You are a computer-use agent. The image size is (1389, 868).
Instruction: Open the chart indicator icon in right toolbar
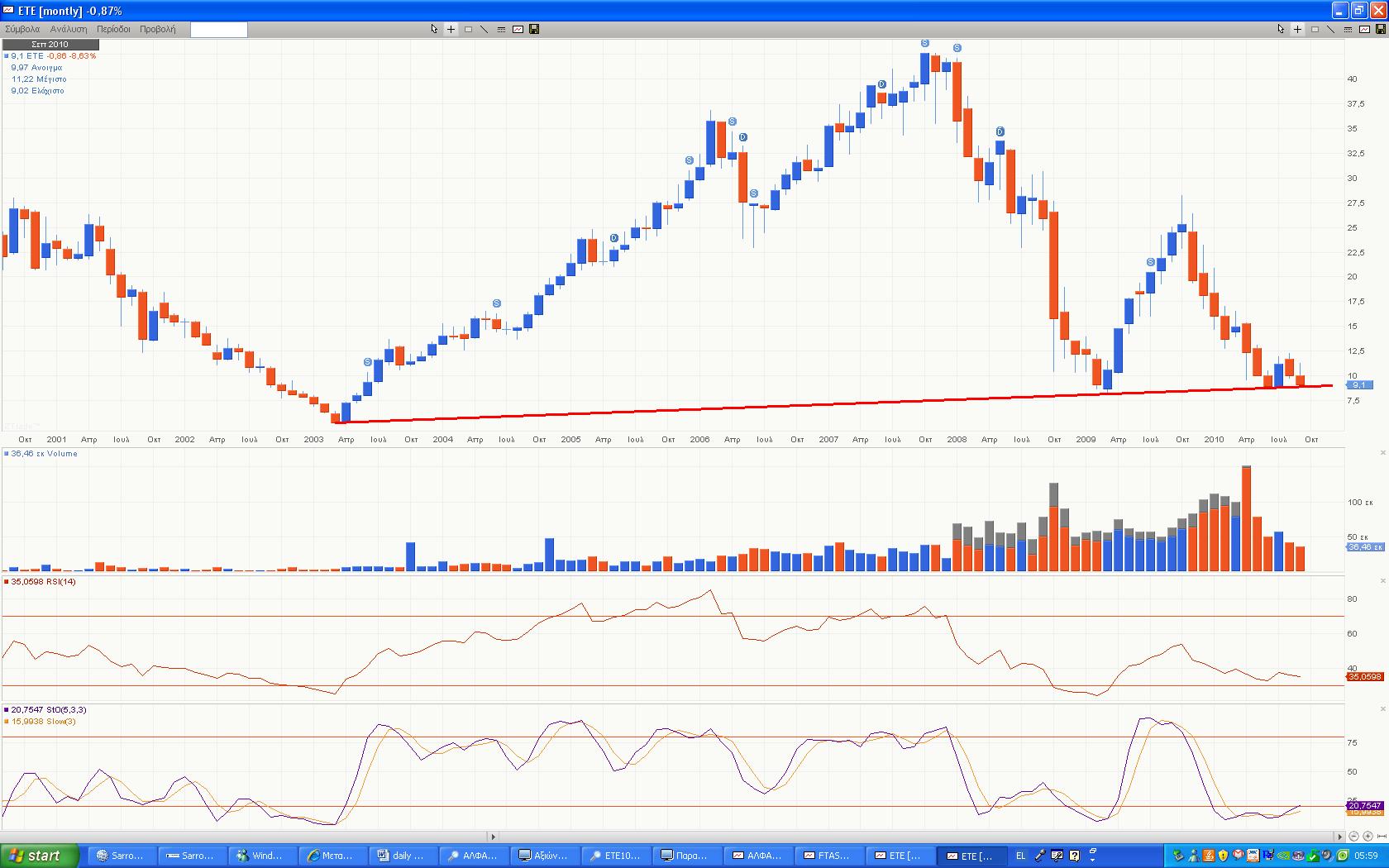point(1364,29)
